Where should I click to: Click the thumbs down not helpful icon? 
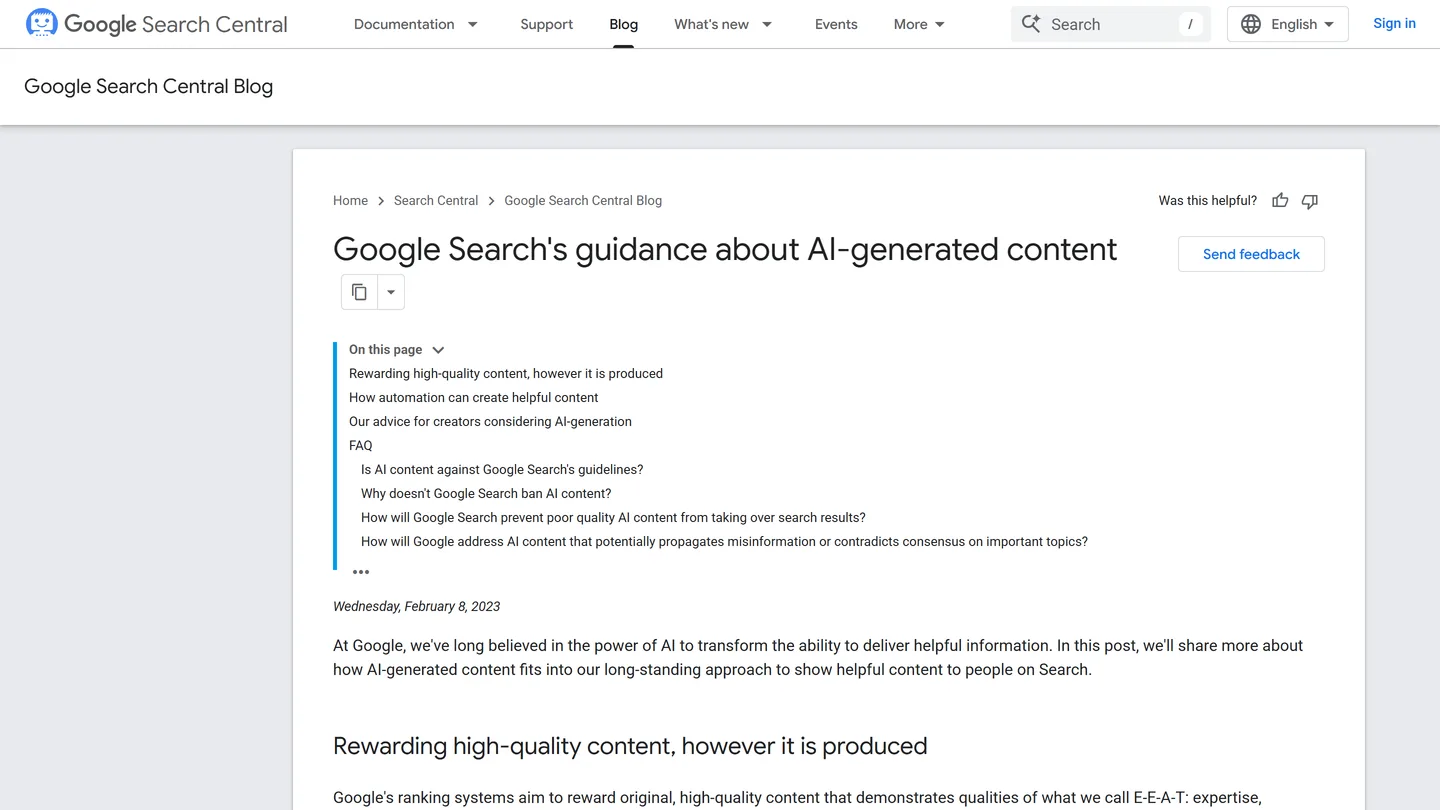1310,201
